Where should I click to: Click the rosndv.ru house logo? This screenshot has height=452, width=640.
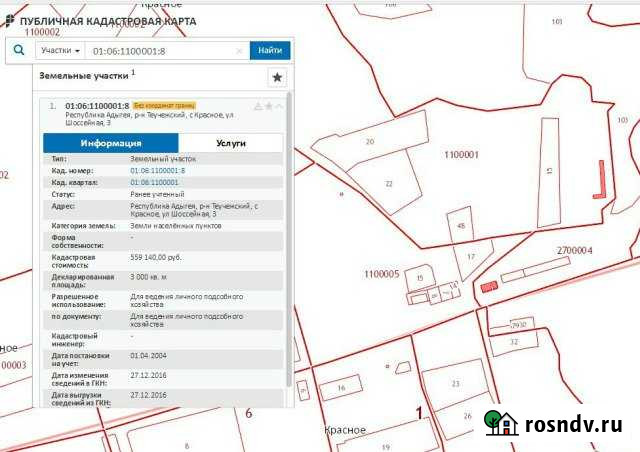coord(499,422)
